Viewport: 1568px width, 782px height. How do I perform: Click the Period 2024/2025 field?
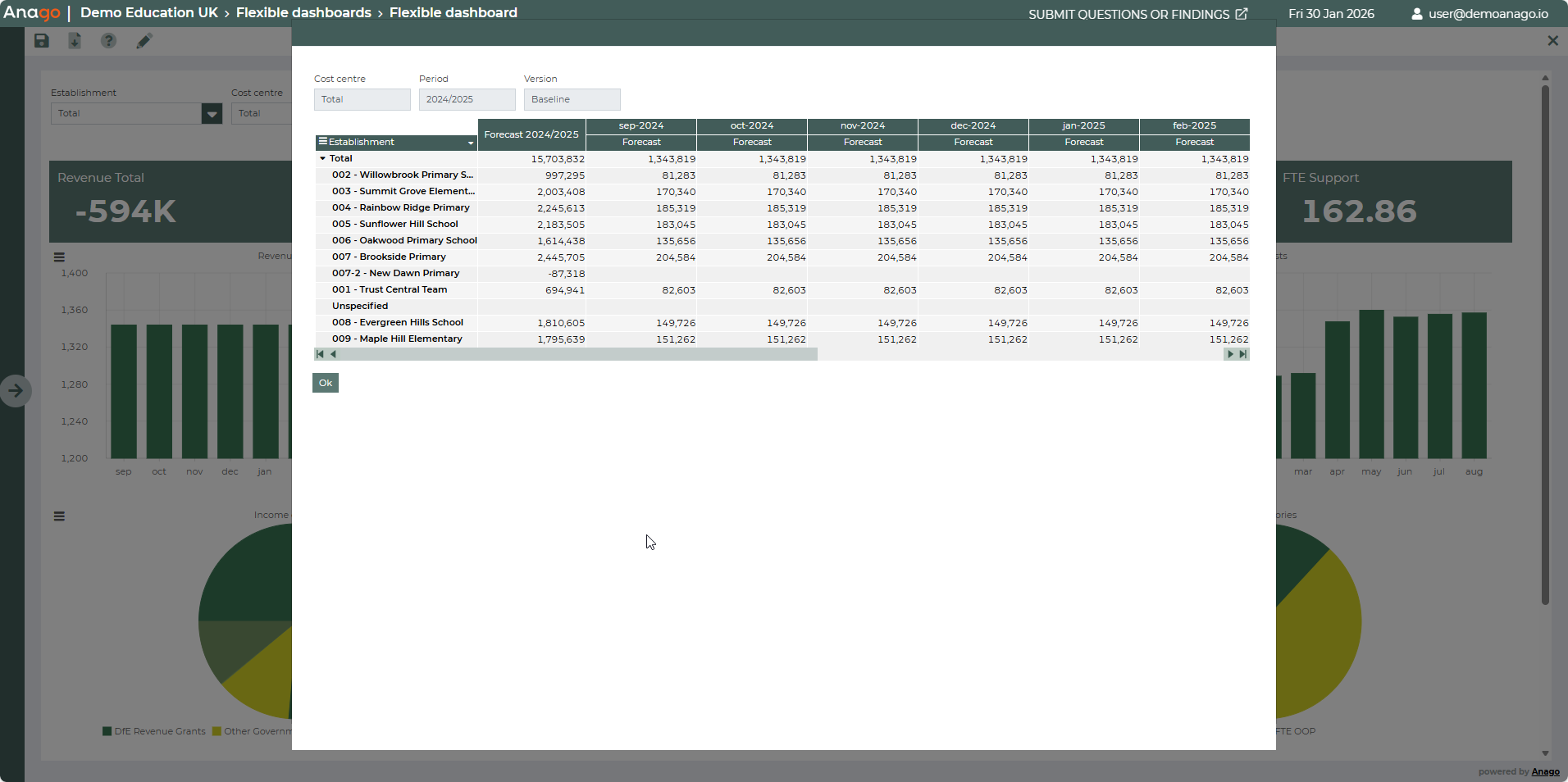coord(467,99)
